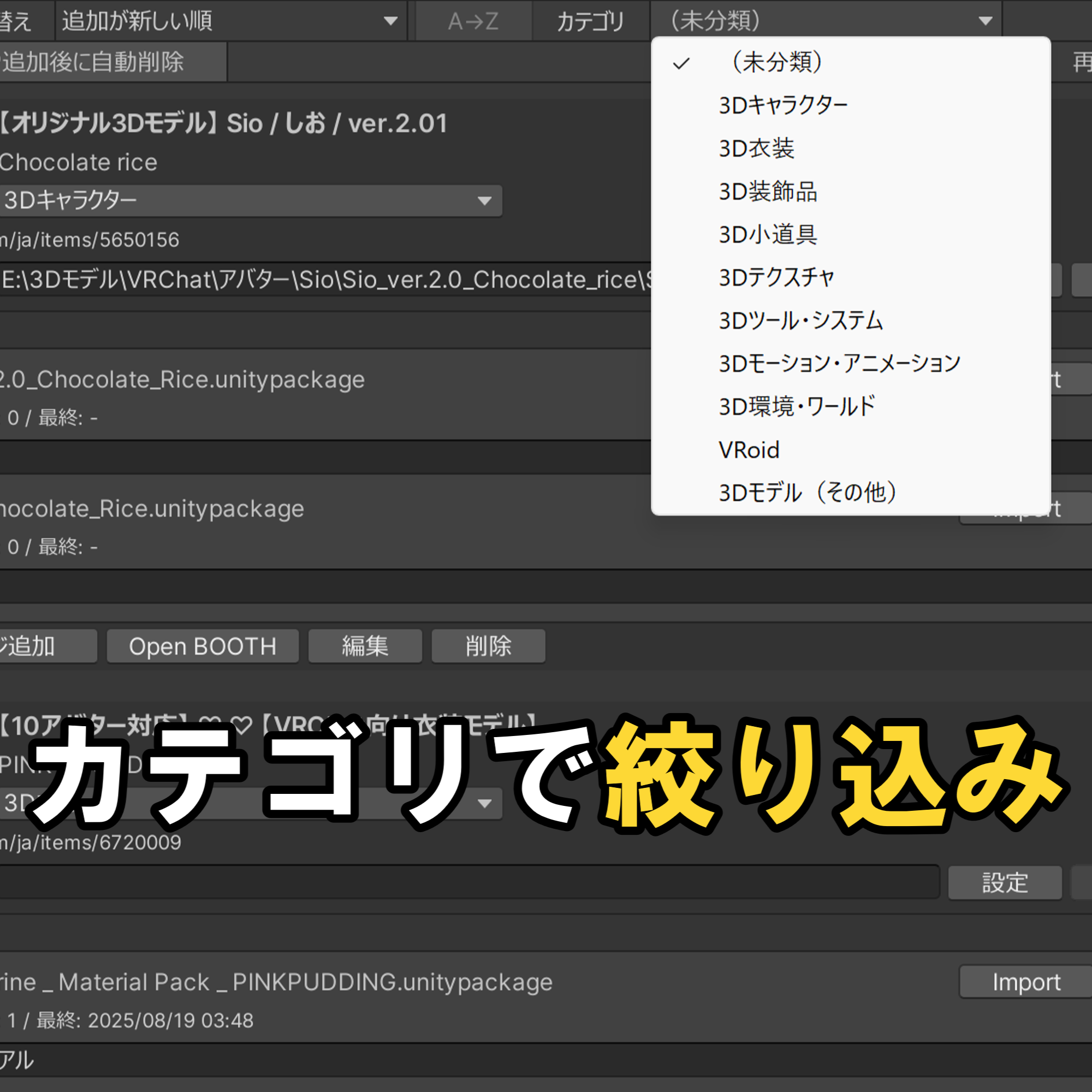Choose 3D小道具 from the category list

768,235
